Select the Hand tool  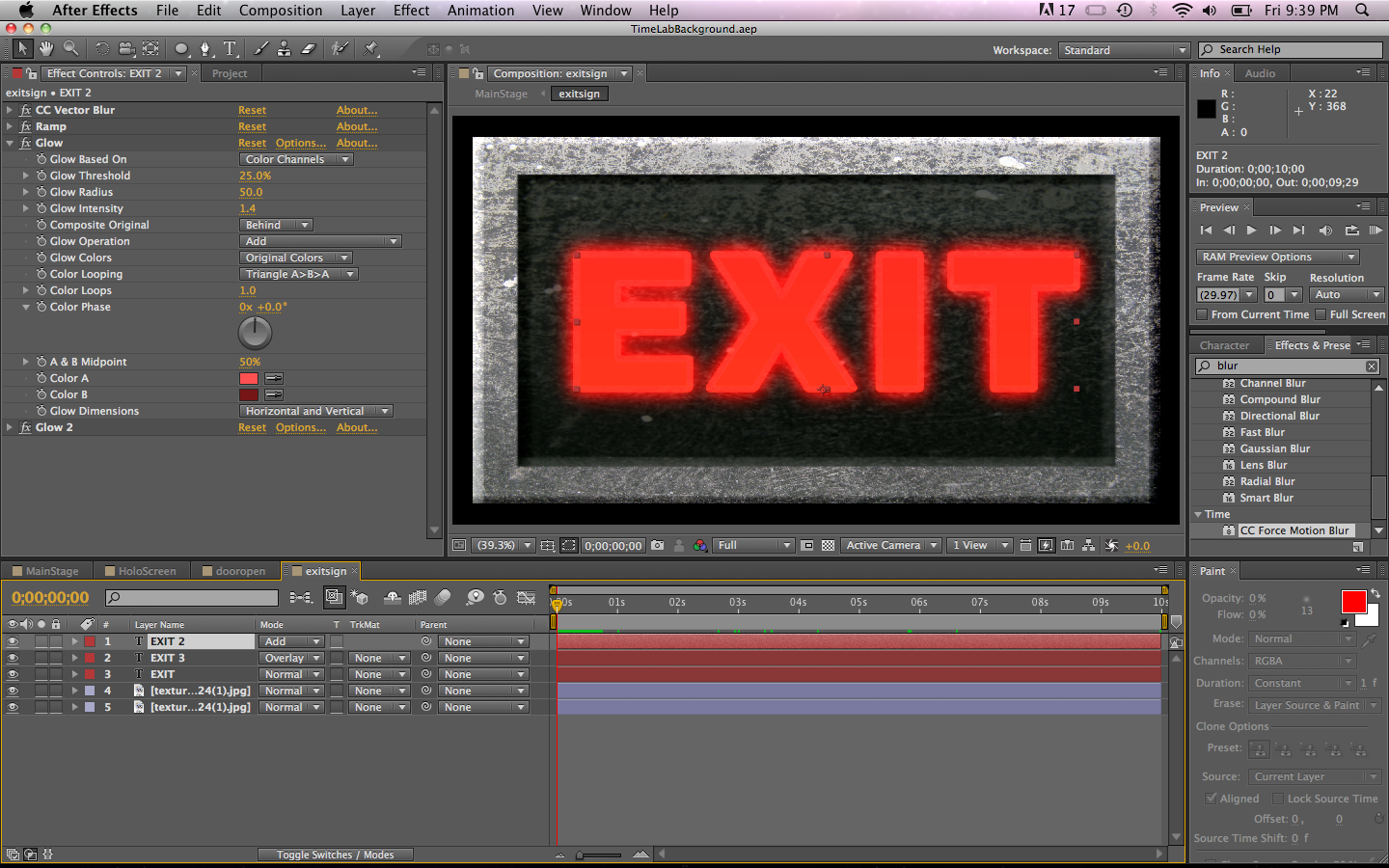pos(45,48)
